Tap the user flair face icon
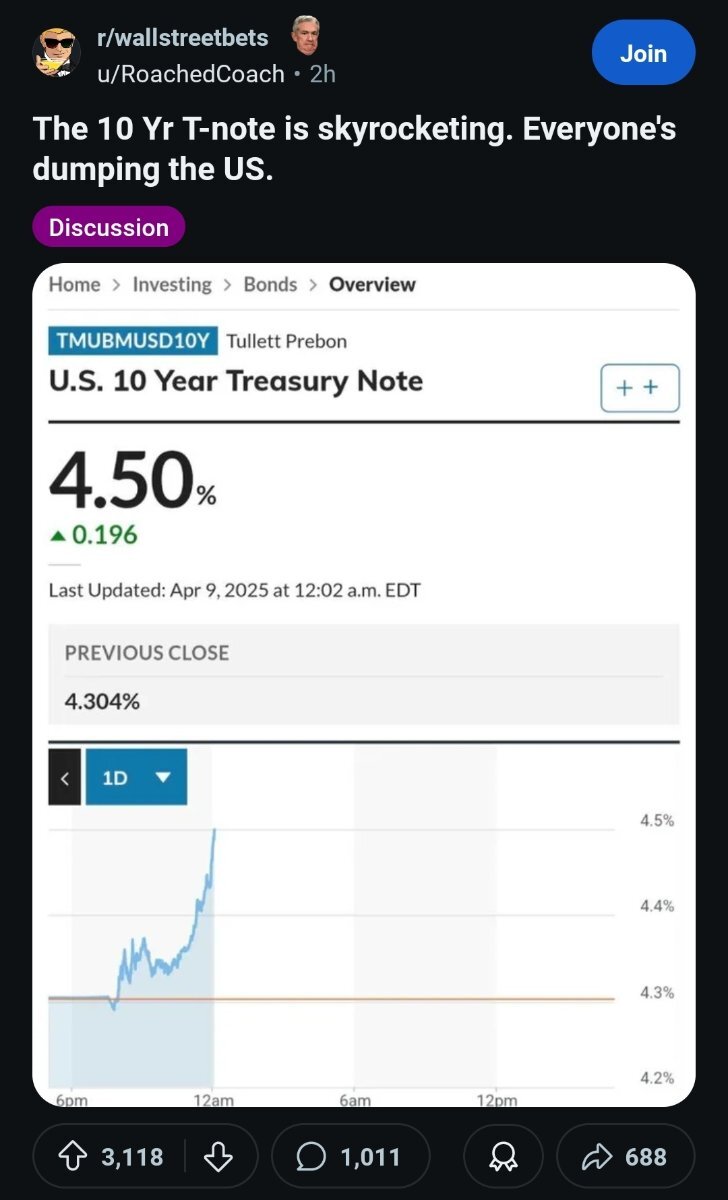The width and height of the screenshot is (728, 1200). coord(305,37)
